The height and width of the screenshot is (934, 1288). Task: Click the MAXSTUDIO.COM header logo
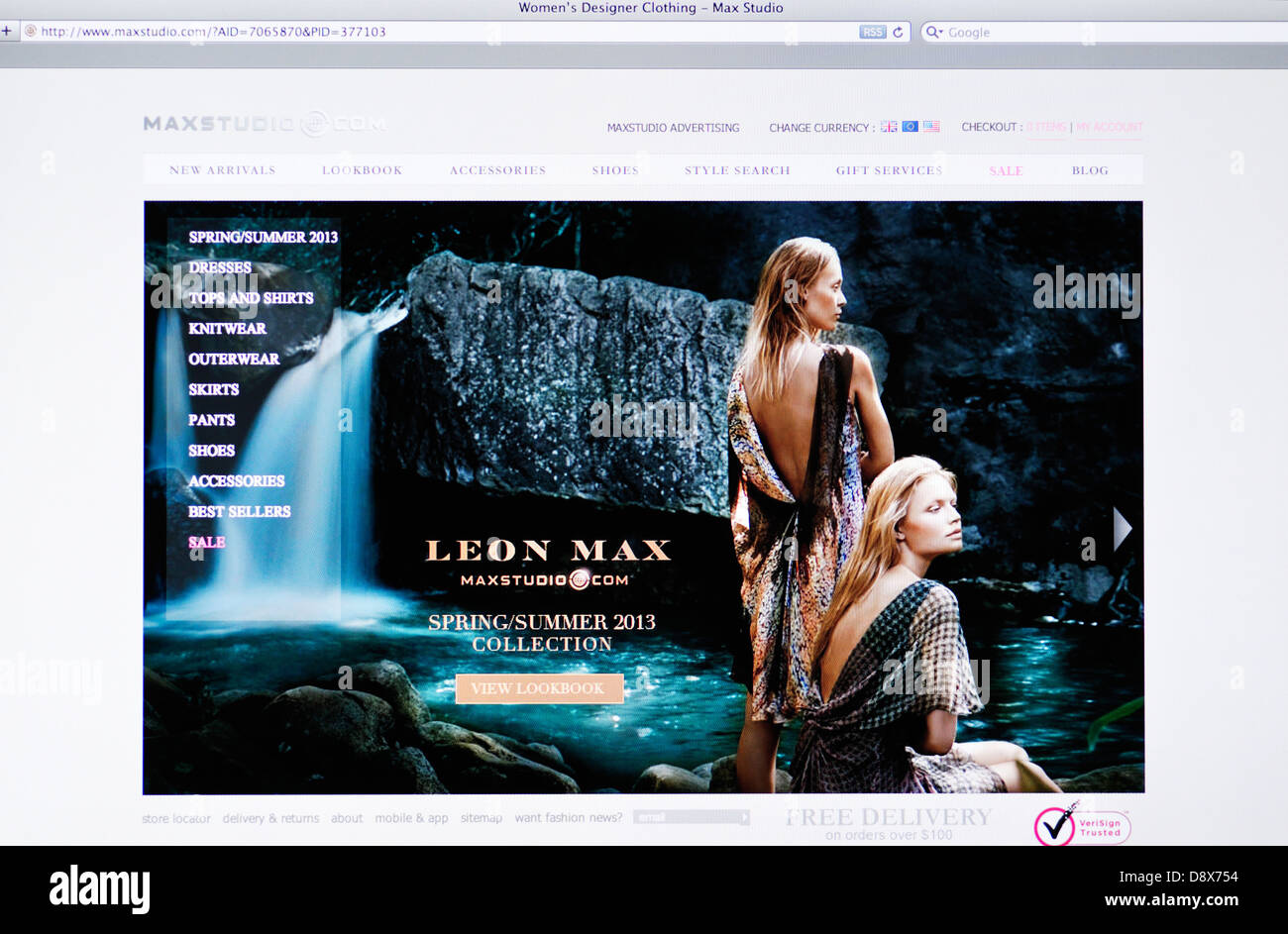(265, 124)
